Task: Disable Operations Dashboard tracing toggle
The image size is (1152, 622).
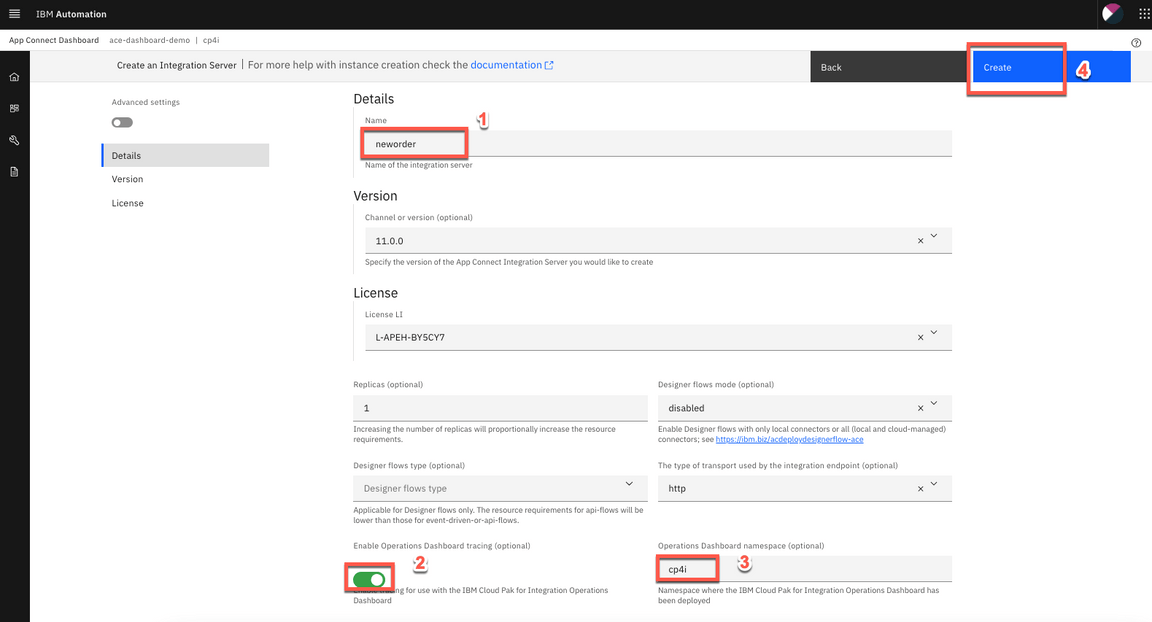Action: point(369,579)
